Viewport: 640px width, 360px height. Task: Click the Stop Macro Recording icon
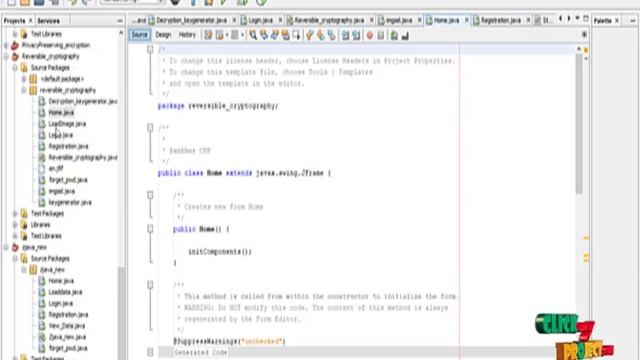click(x=380, y=36)
